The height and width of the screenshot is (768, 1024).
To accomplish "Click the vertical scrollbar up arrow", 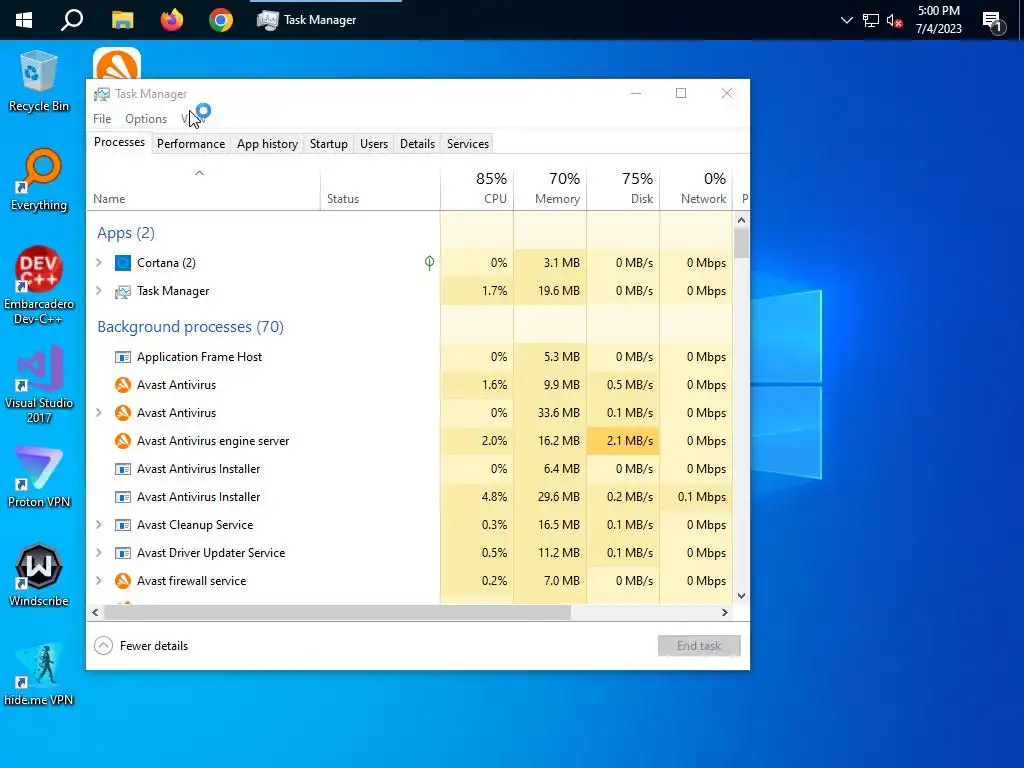I will (x=741, y=221).
